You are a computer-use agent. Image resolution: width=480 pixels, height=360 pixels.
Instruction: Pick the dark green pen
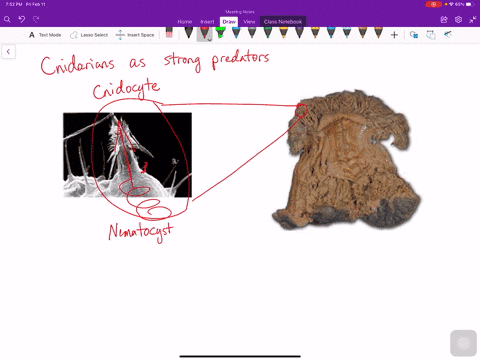coord(268,33)
